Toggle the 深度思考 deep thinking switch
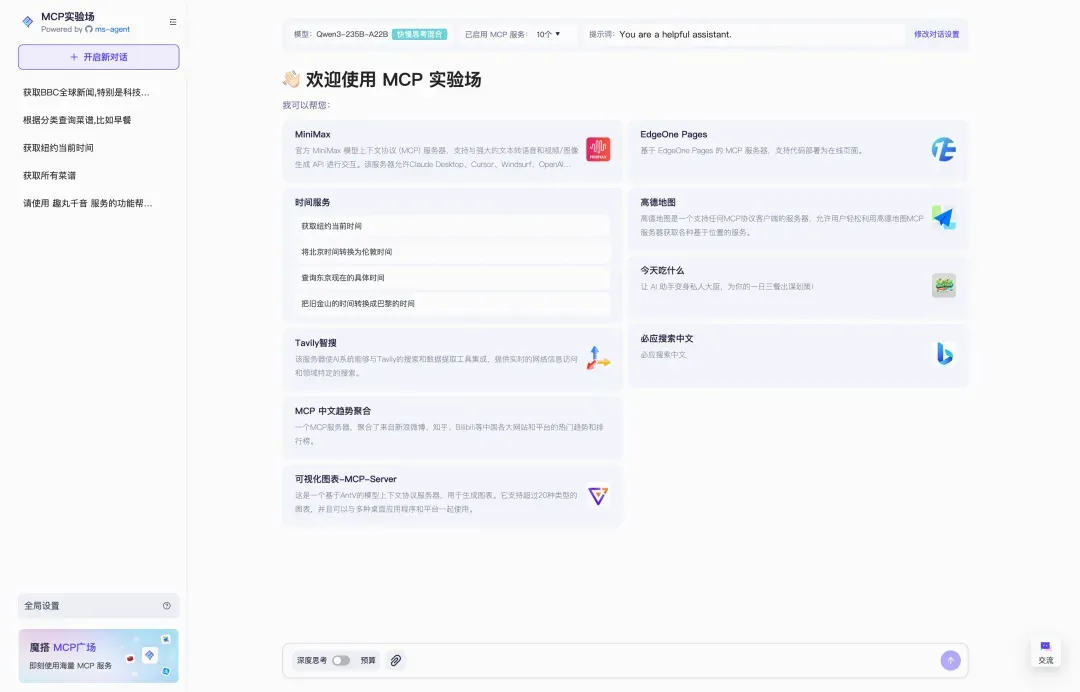 coord(341,660)
